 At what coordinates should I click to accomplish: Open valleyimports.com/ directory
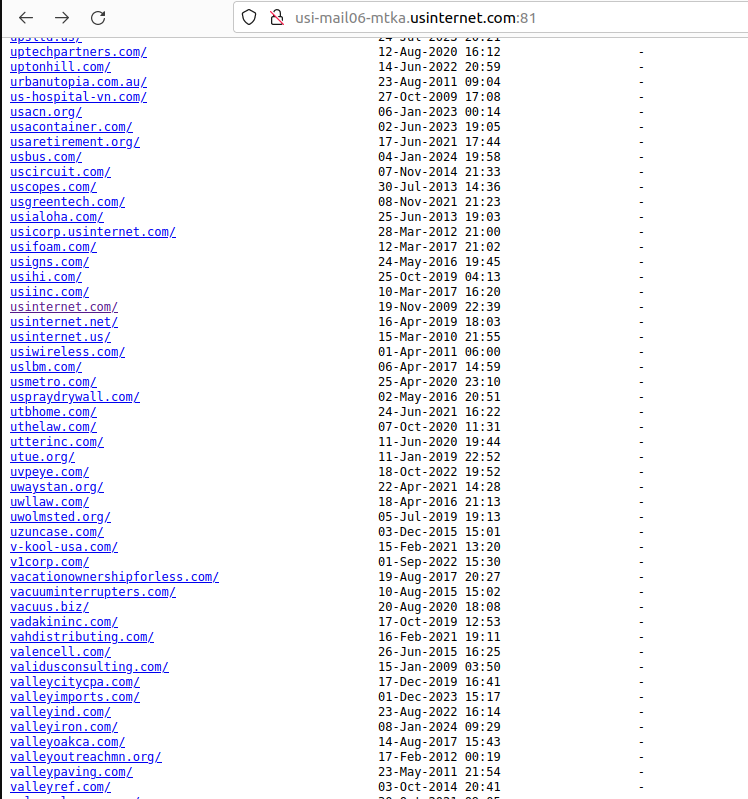75,697
